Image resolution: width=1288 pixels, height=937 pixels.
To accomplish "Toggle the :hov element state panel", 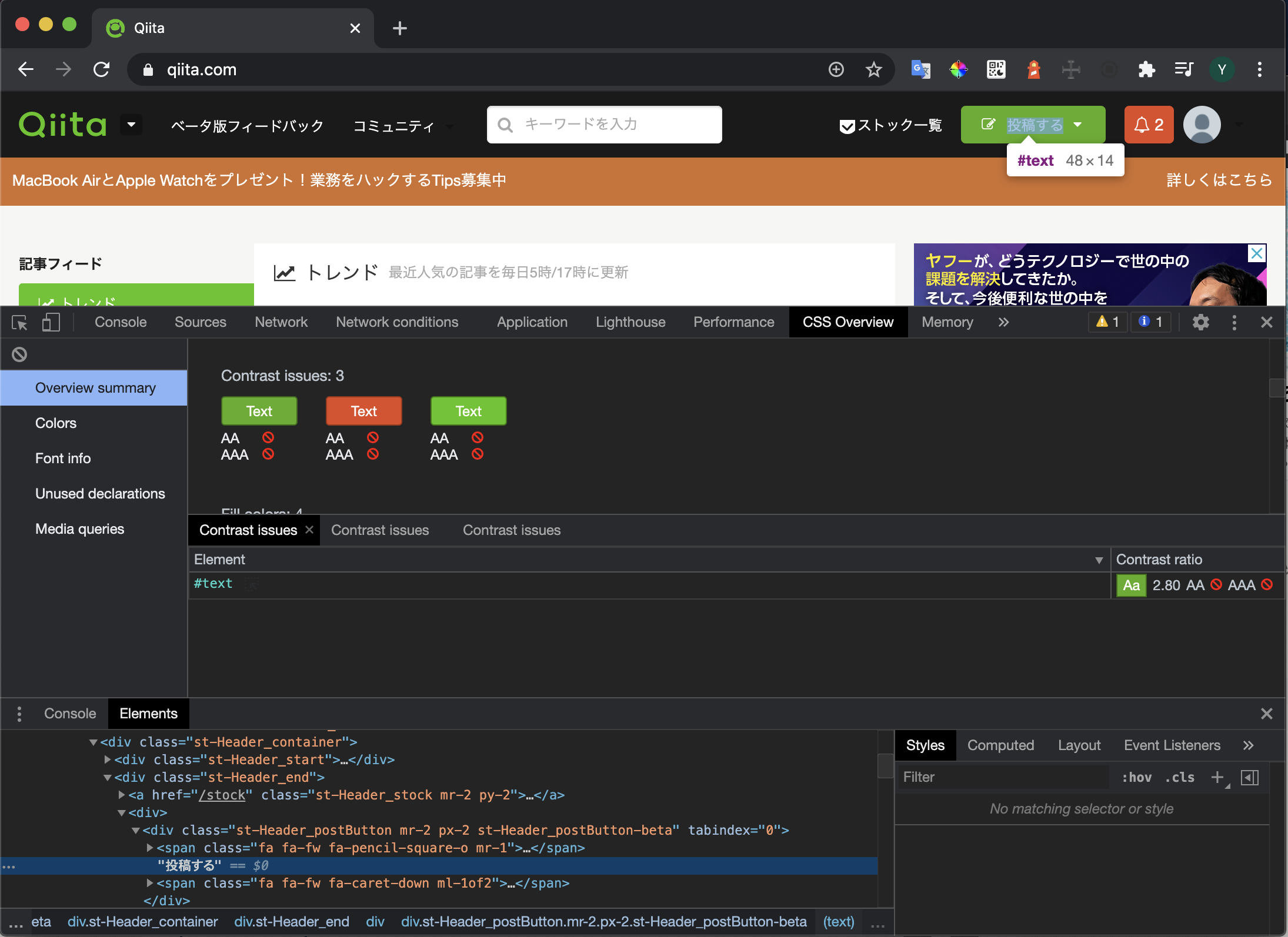I will click(1136, 777).
